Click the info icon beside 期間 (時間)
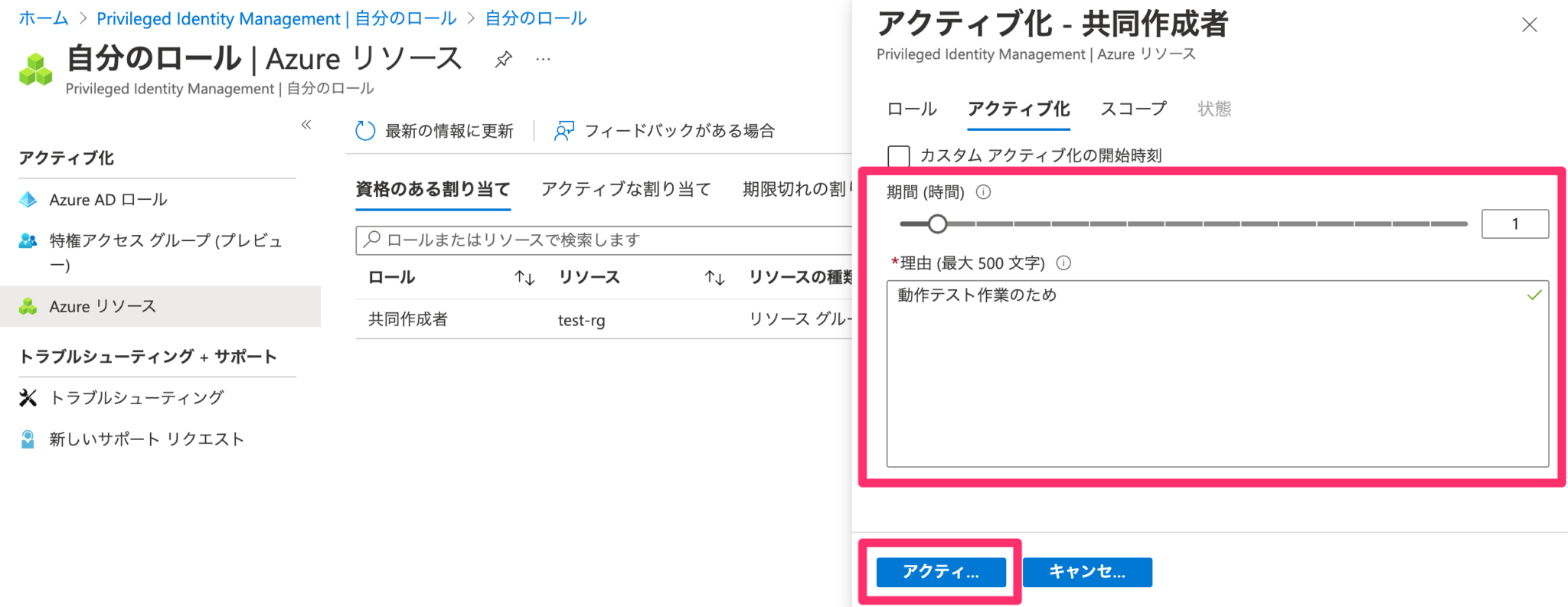 point(982,192)
